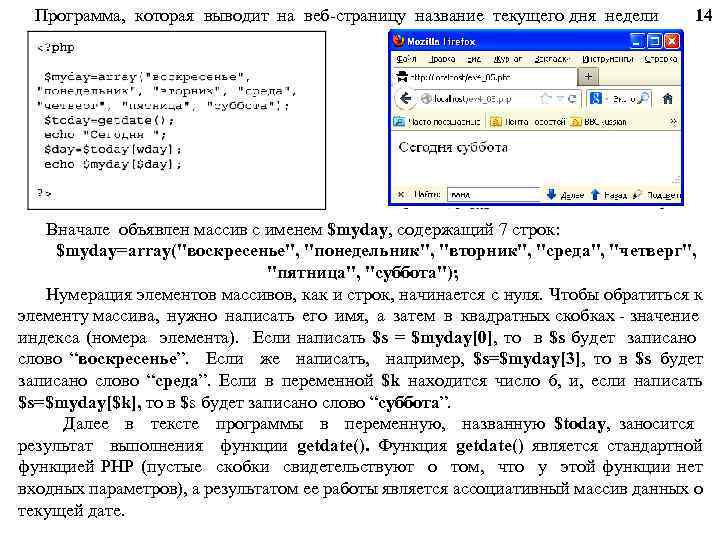Screen dimensions: 720x540
Task: Close the Mozilla Firefox window
Action: click(x=672, y=41)
